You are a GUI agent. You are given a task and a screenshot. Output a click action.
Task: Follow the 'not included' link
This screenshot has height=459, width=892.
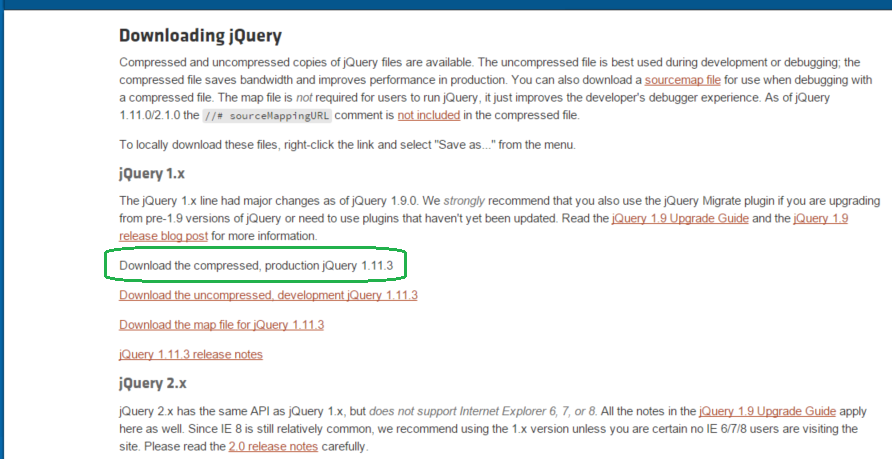coord(428,115)
